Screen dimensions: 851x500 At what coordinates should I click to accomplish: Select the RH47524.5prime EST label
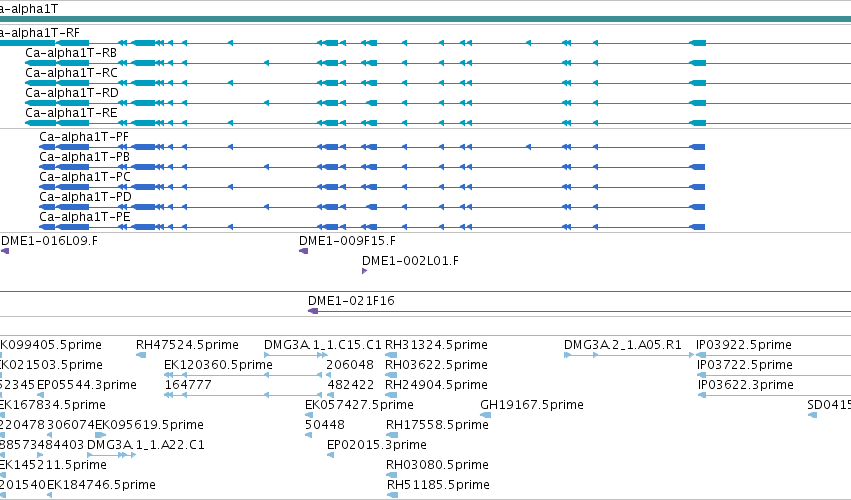[187, 345]
